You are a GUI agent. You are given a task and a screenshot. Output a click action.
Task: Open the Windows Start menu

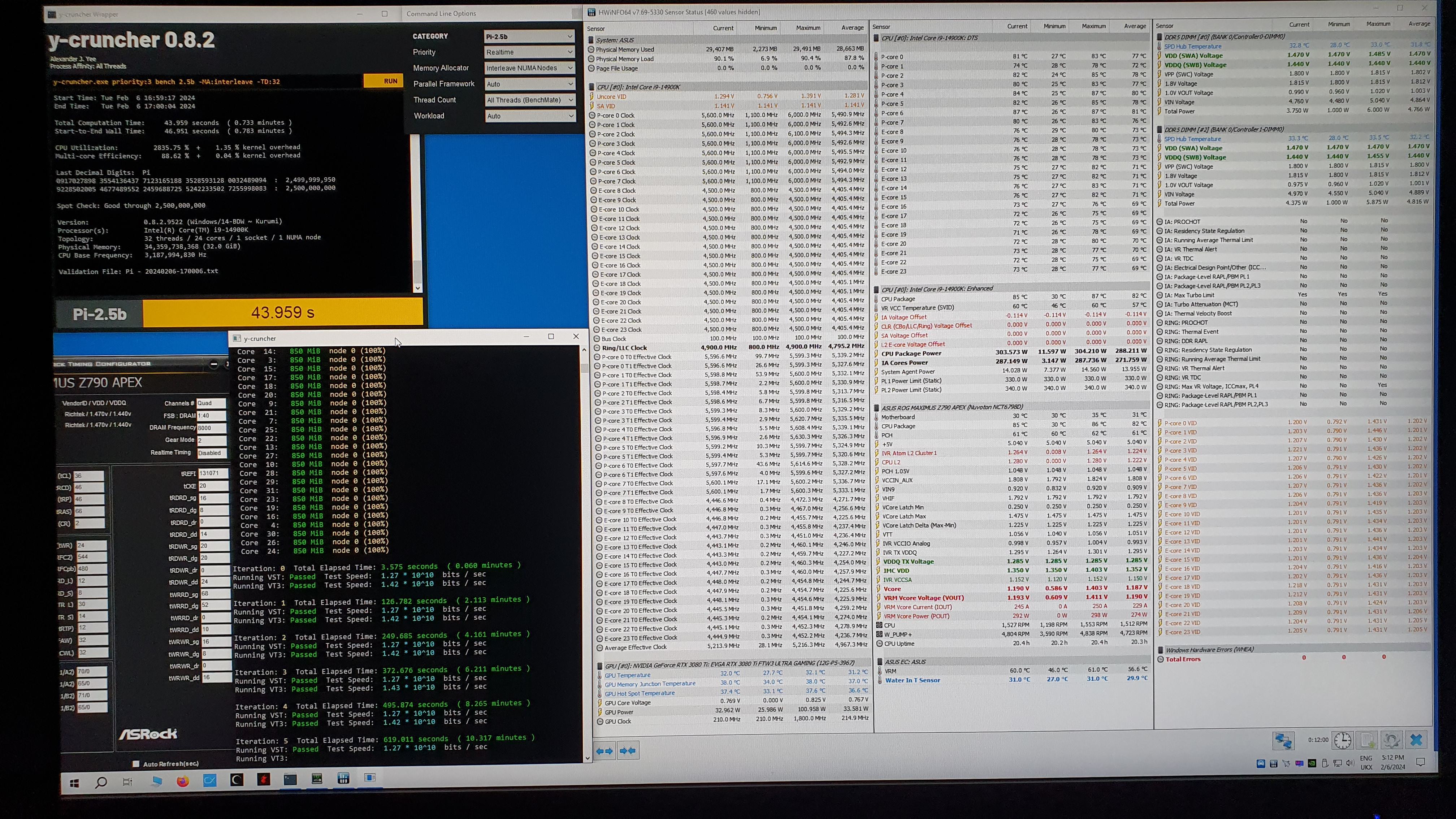point(75,783)
